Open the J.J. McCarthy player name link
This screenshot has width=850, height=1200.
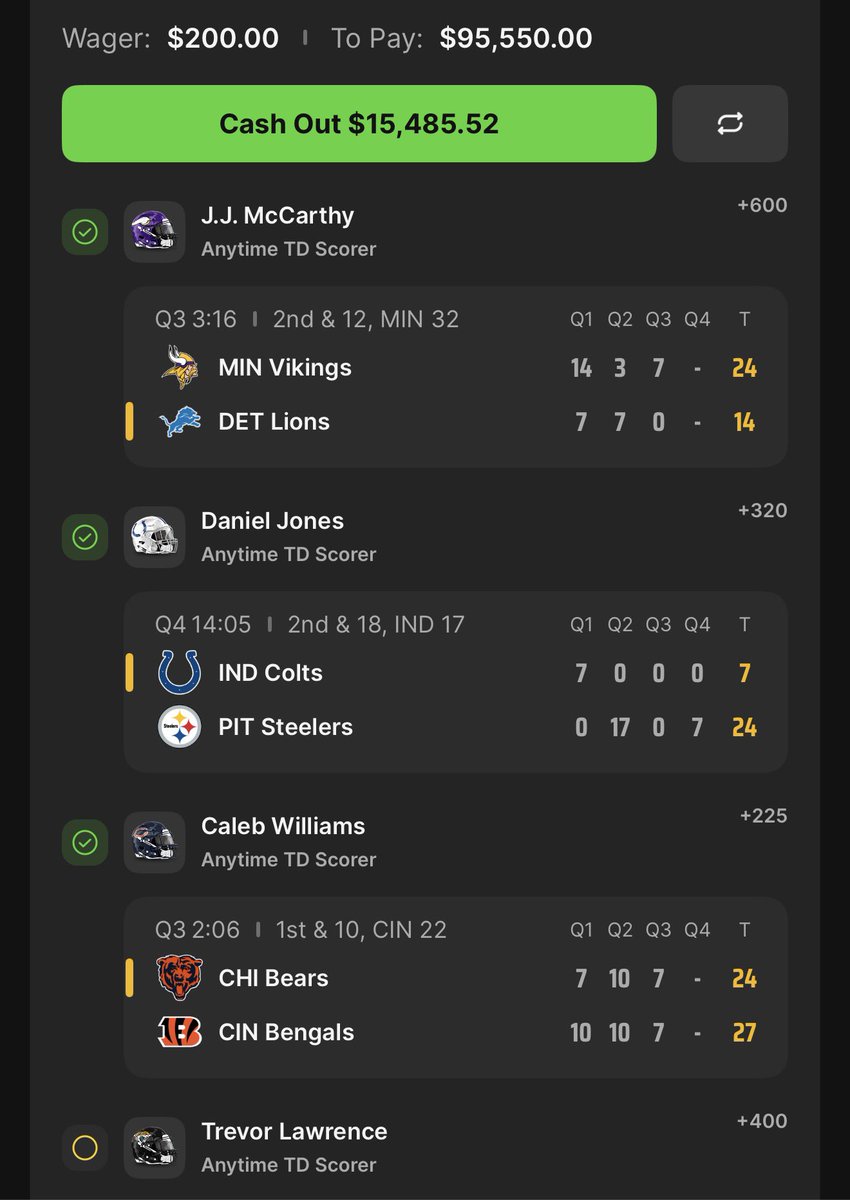coord(277,216)
